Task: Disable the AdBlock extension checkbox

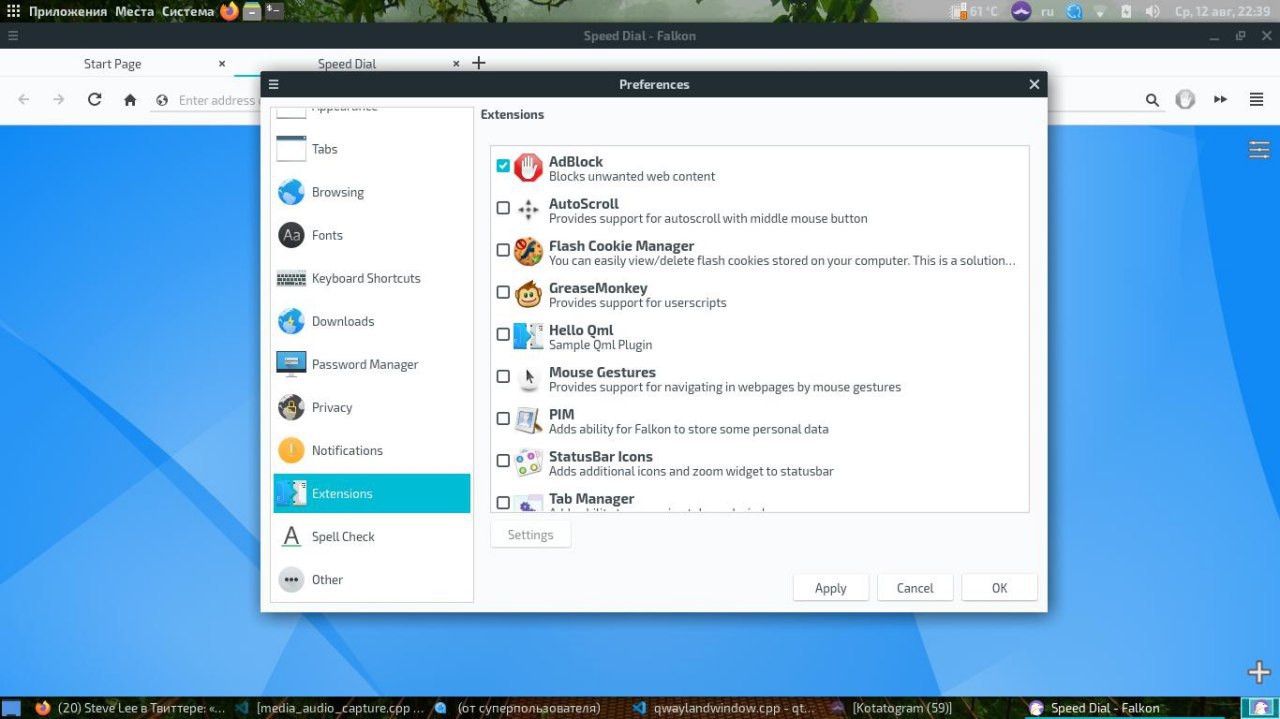Action: tap(503, 166)
